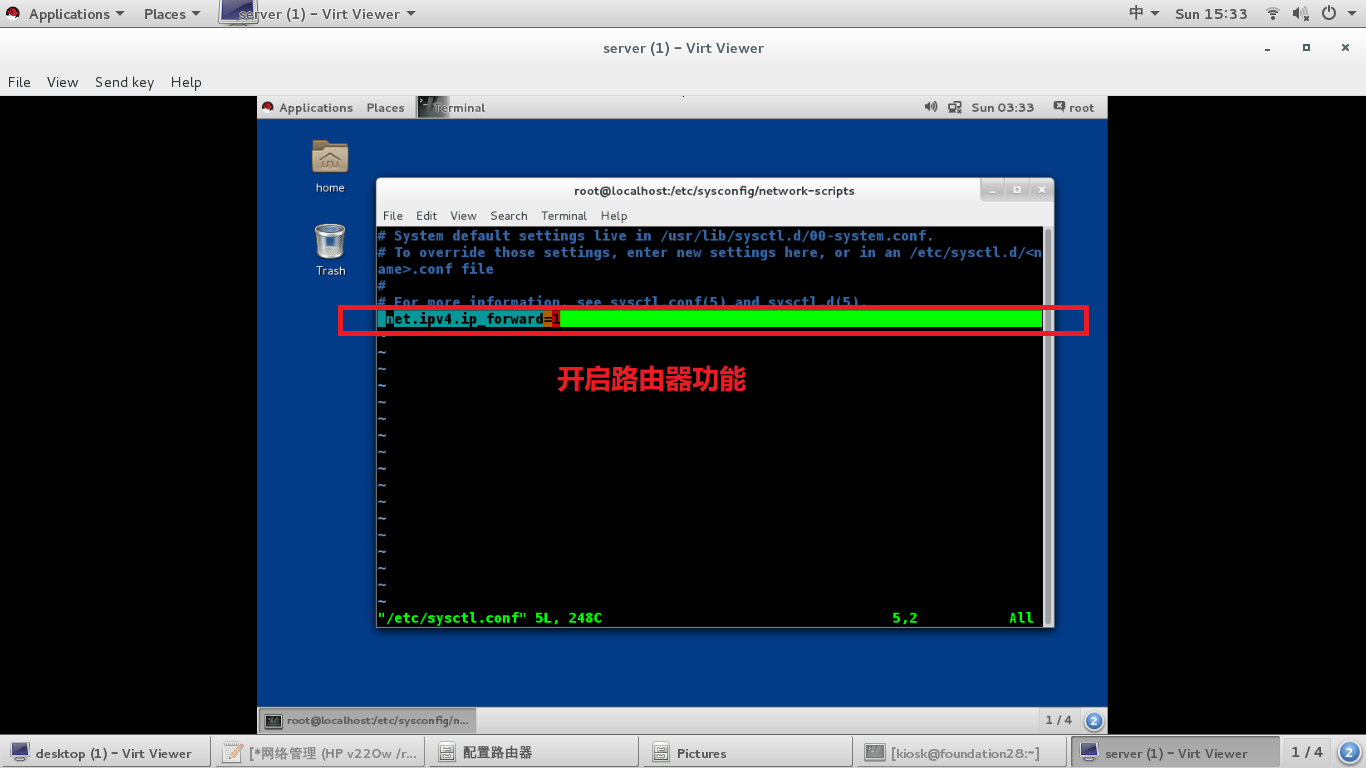Click Terminal entry in guest top panel

pos(452,107)
